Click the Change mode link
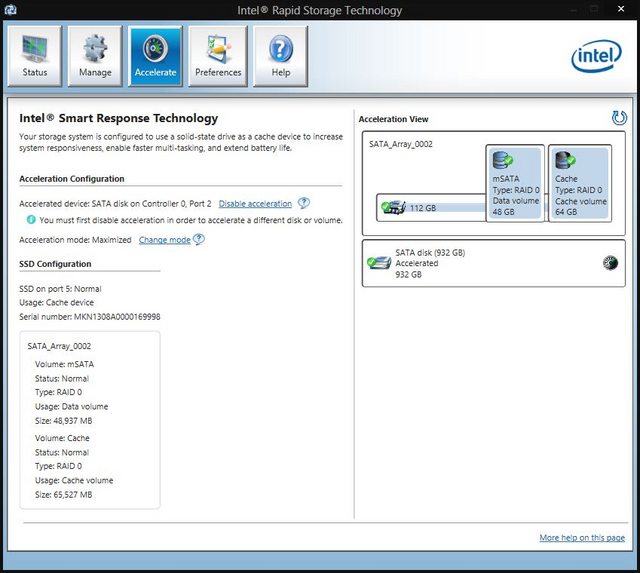 [164, 240]
